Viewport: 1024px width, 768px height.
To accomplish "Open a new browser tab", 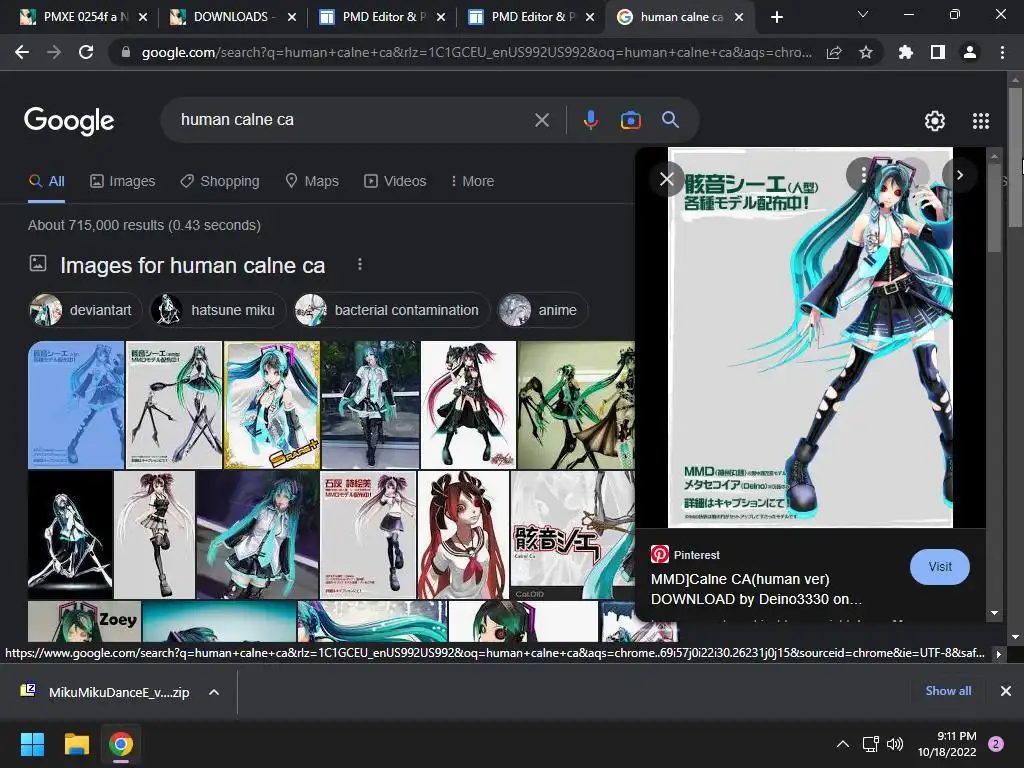I will pyautogui.click(x=776, y=17).
